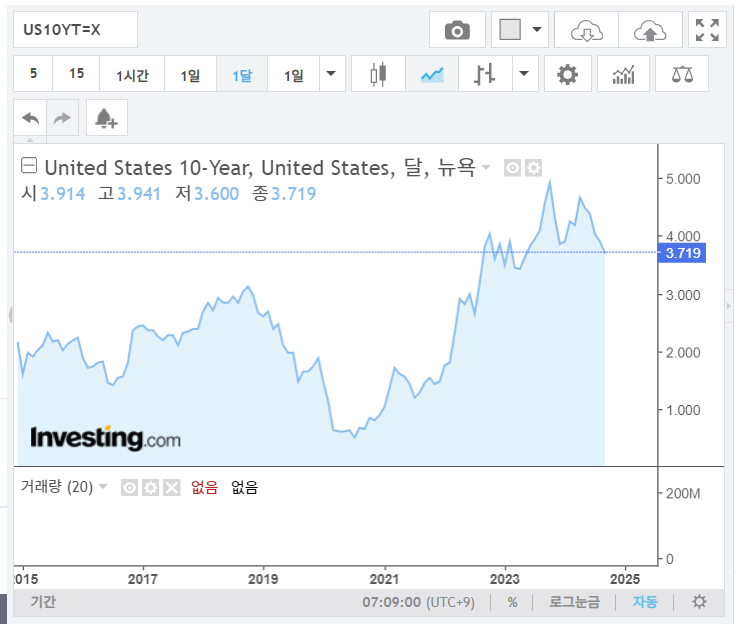Toggle main series visibility eye icon

point(512,168)
